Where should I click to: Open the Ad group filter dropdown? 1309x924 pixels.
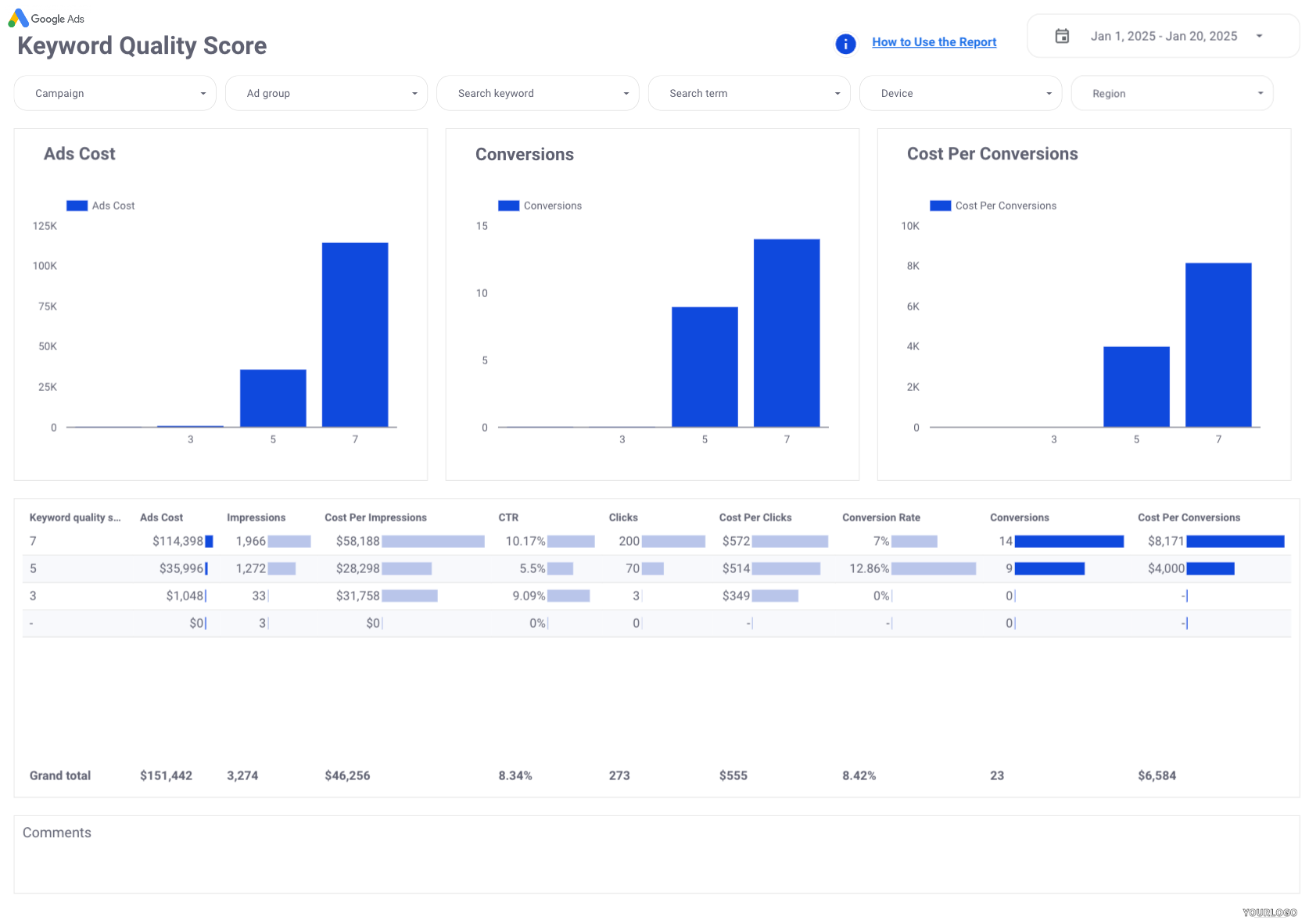[326, 93]
